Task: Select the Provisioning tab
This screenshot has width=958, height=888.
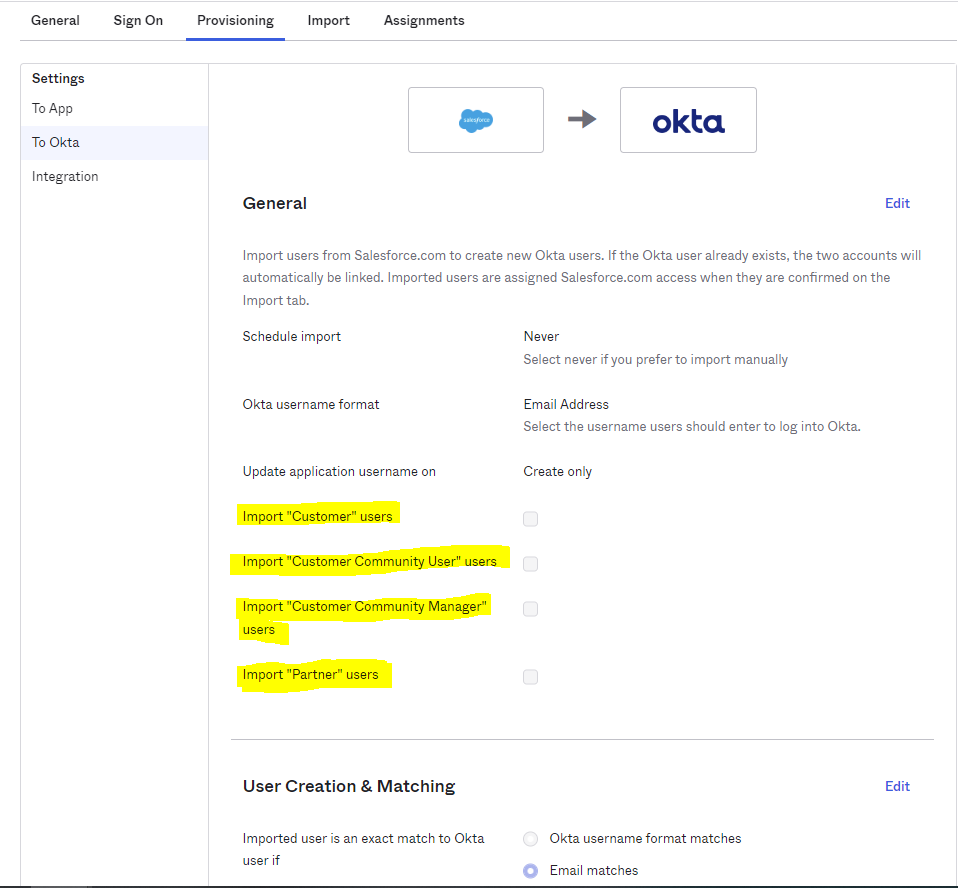Action: tap(235, 20)
